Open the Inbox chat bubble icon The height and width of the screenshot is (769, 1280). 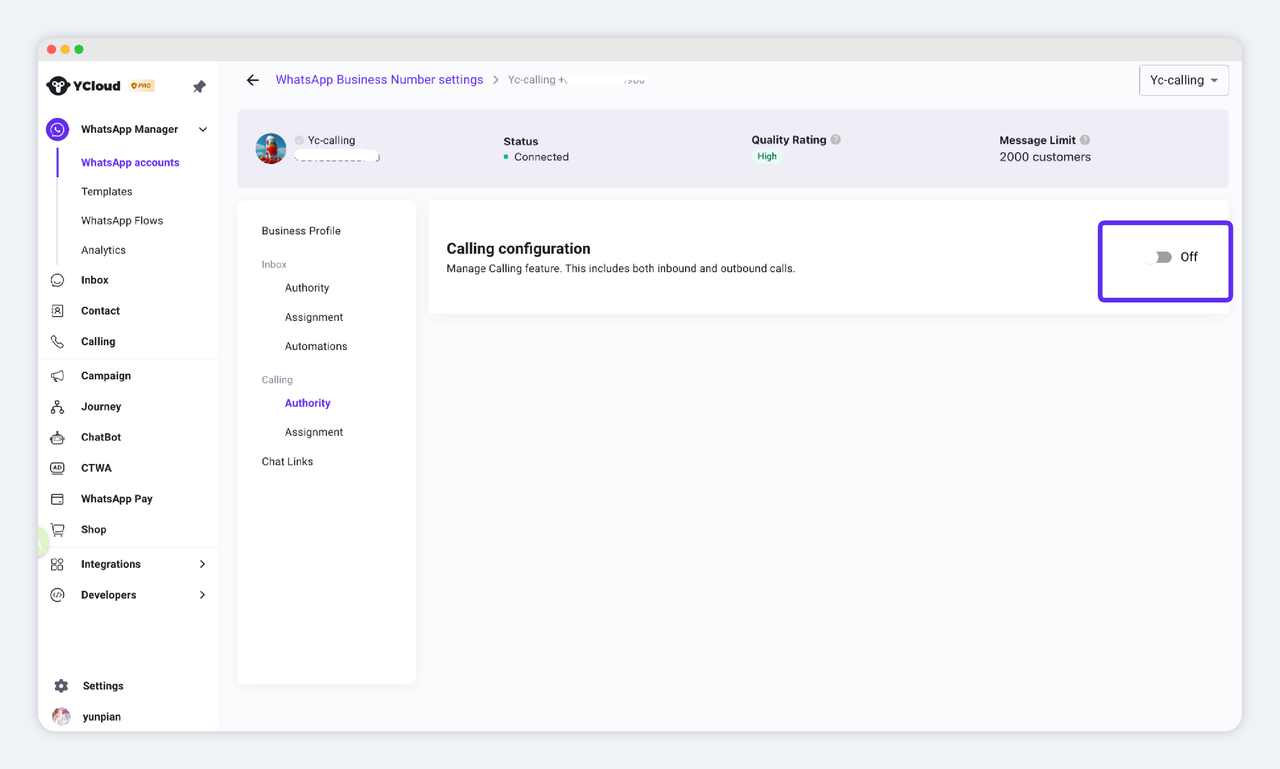[57, 281]
